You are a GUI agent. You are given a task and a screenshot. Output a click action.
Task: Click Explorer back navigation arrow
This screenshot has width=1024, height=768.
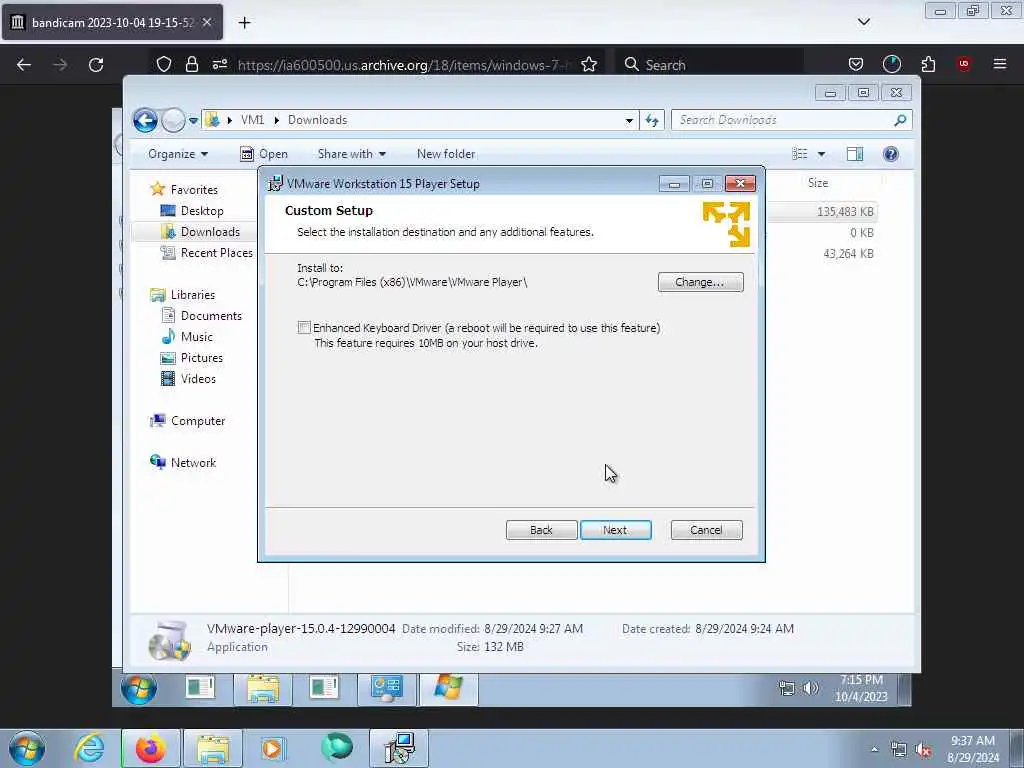point(145,120)
